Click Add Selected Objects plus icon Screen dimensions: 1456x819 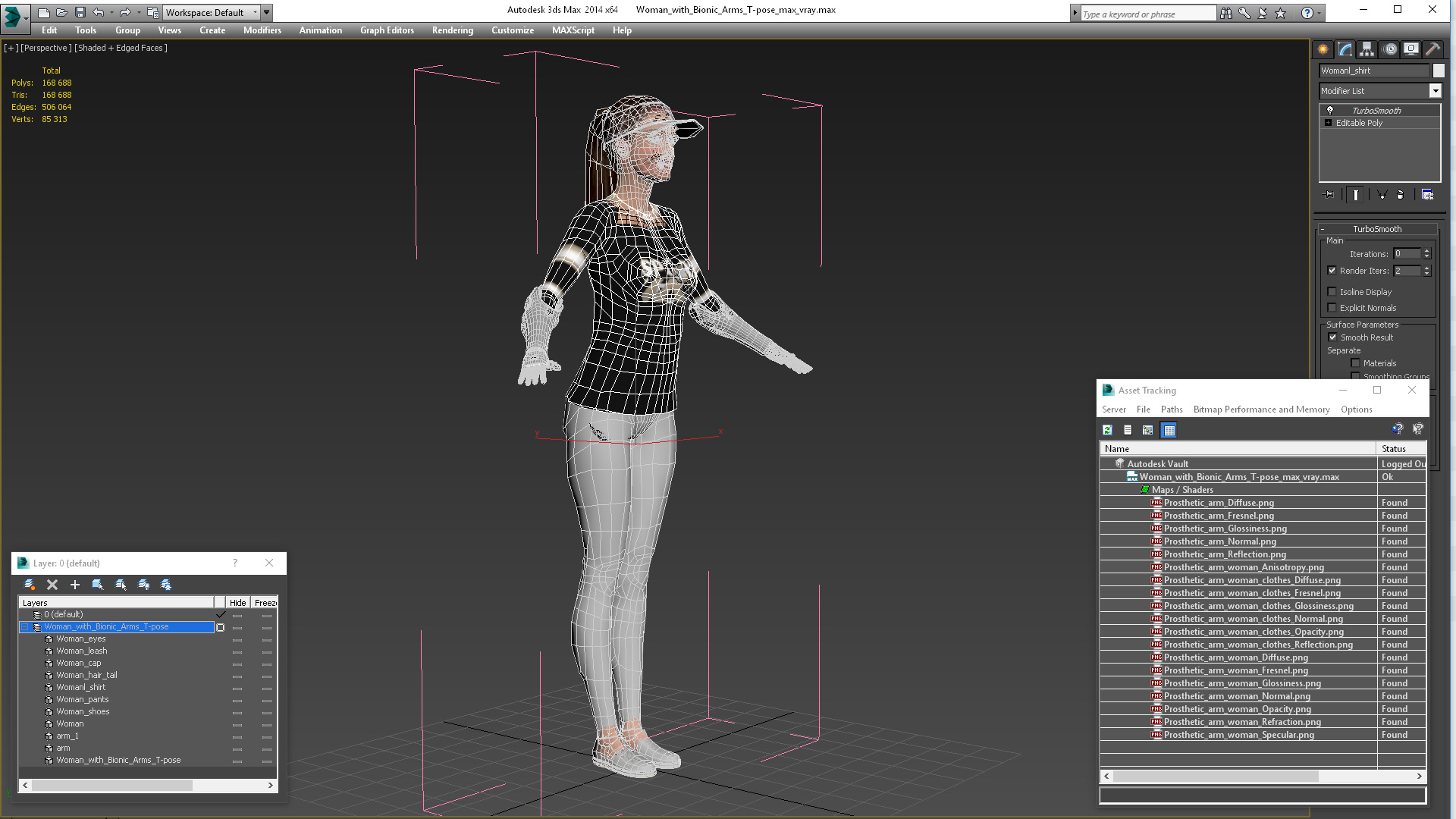click(x=75, y=585)
